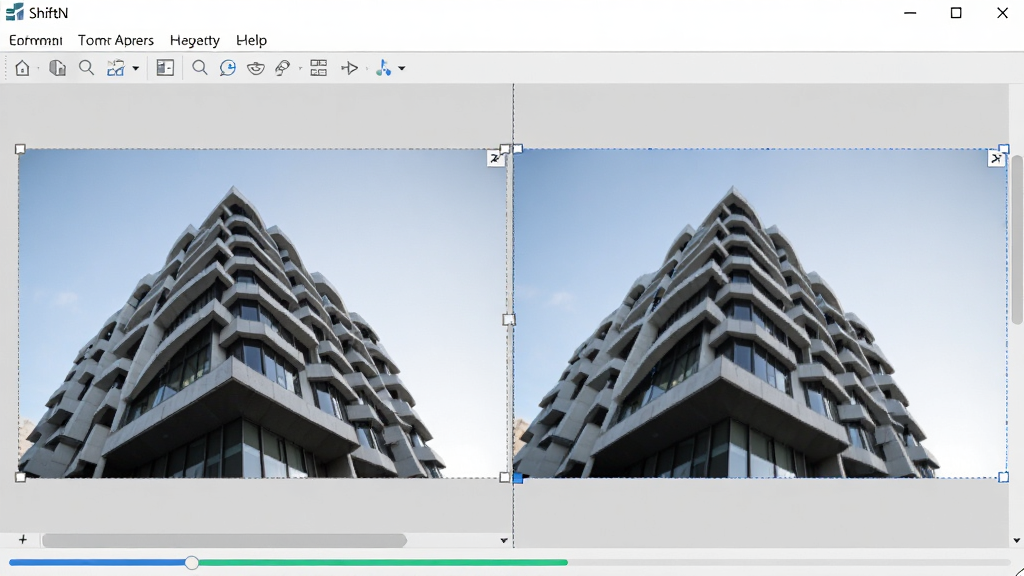Screen dimensions: 1024x576
Task: Open the dropdown arrow beside the blue image icon
Action: pos(136,68)
